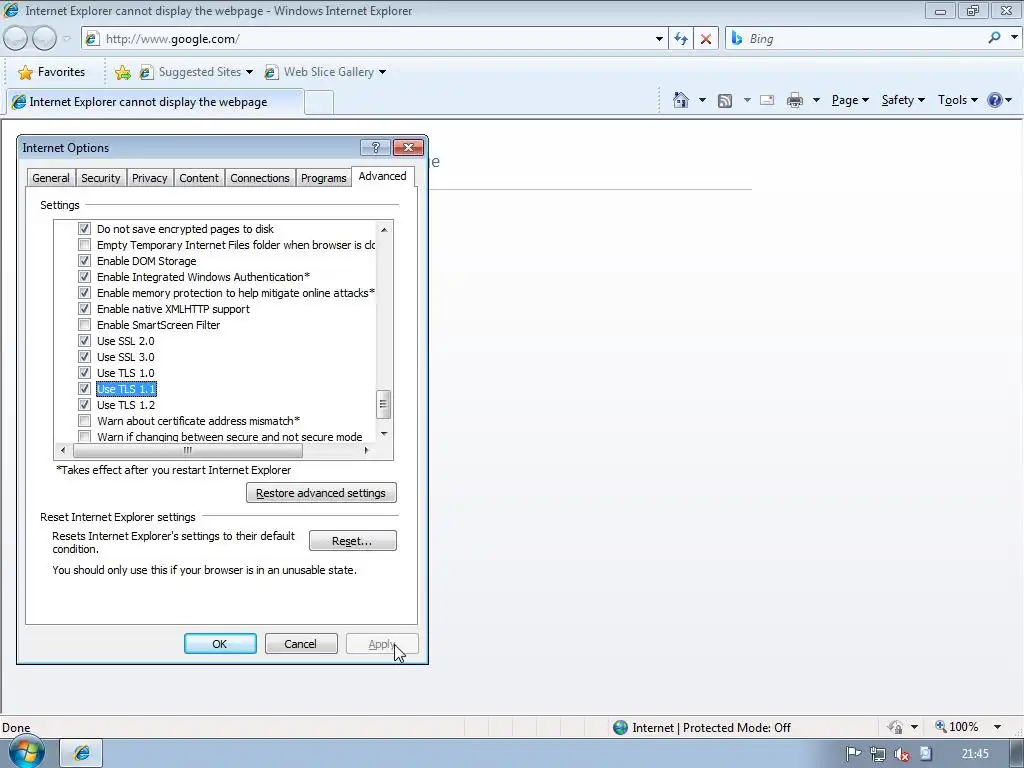
Task: Click the settings list vertical scrollbar thumb
Action: 383,404
